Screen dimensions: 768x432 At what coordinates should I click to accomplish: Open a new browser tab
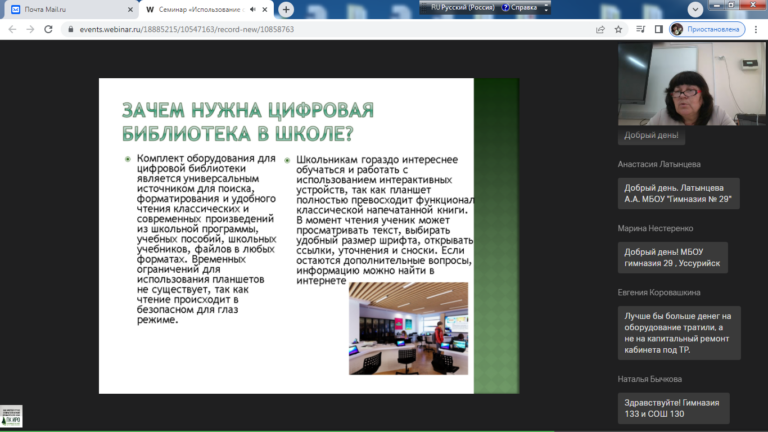[x=286, y=9]
